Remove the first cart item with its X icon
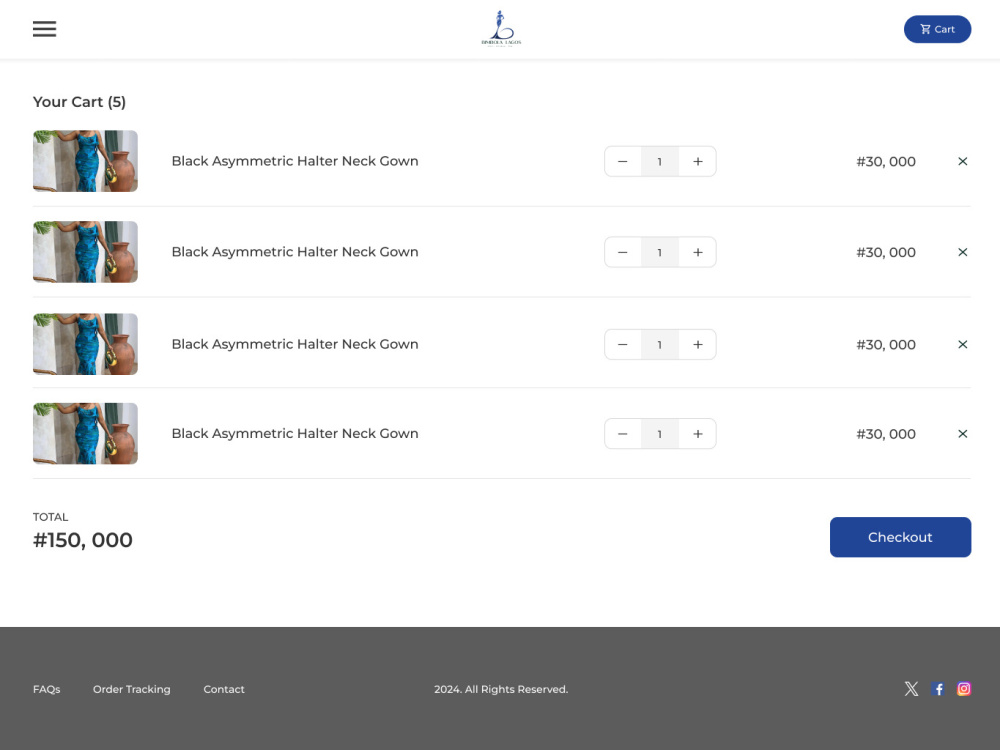The height and width of the screenshot is (750, 1000). (x=962, y=161)
